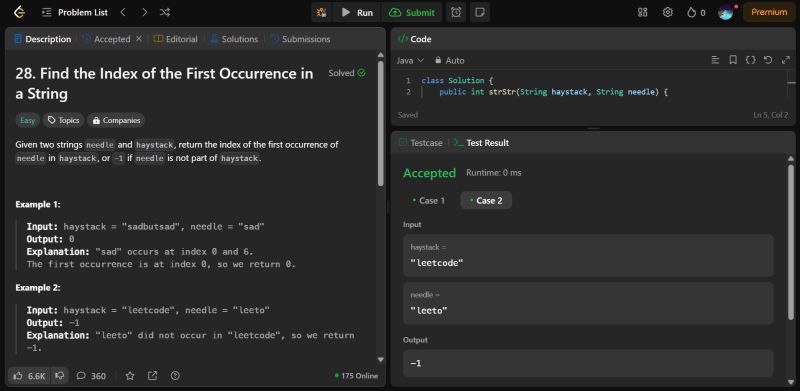Screen dimensions: 800x391
Task: Open the layout grid icon
Action: point(643,12)
